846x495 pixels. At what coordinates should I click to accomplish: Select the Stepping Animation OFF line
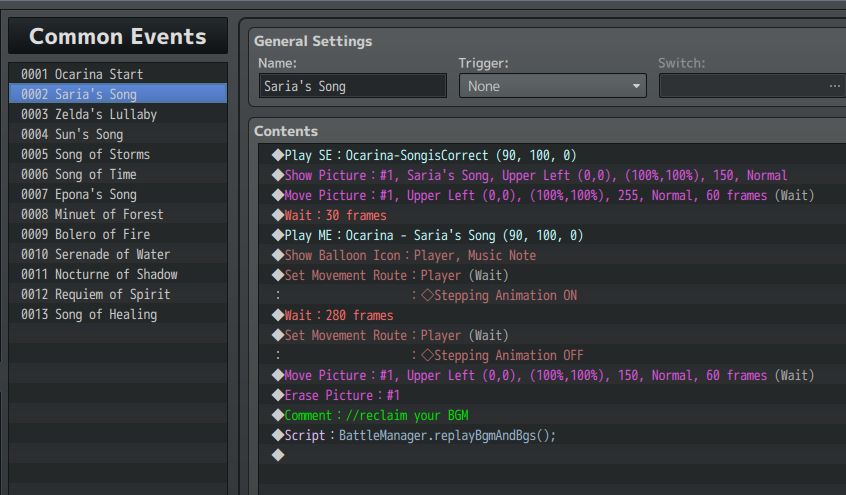pyautogui.click(x=552, y=355)
